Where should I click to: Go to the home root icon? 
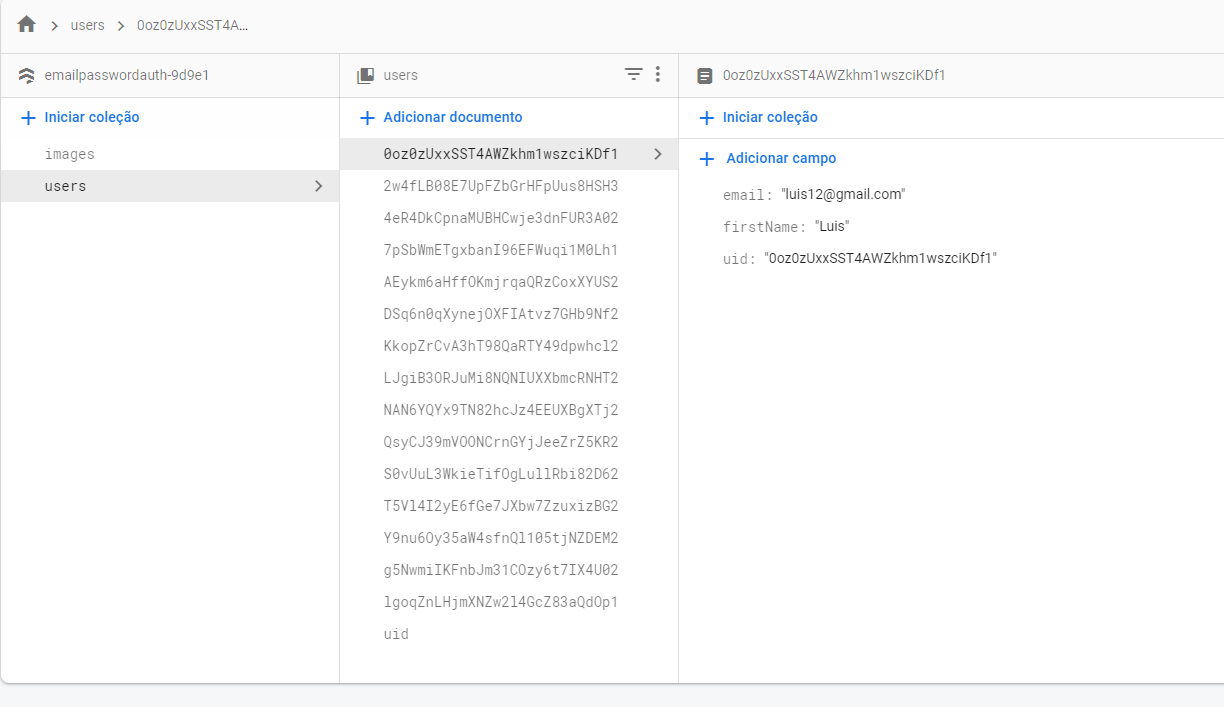tap(27, 24)
